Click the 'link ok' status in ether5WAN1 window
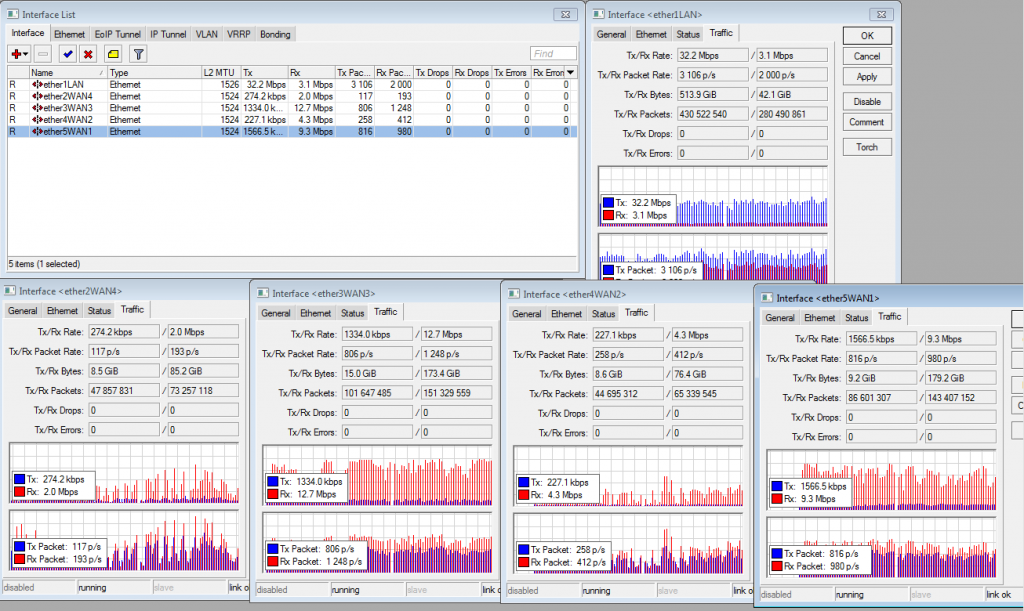 point(999,595)
